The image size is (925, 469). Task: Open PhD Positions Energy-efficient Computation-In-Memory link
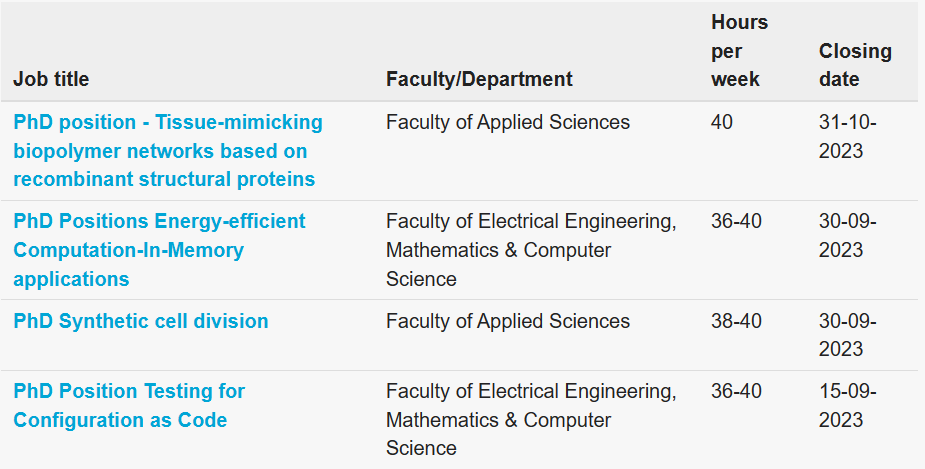click(x=159, y=250)
